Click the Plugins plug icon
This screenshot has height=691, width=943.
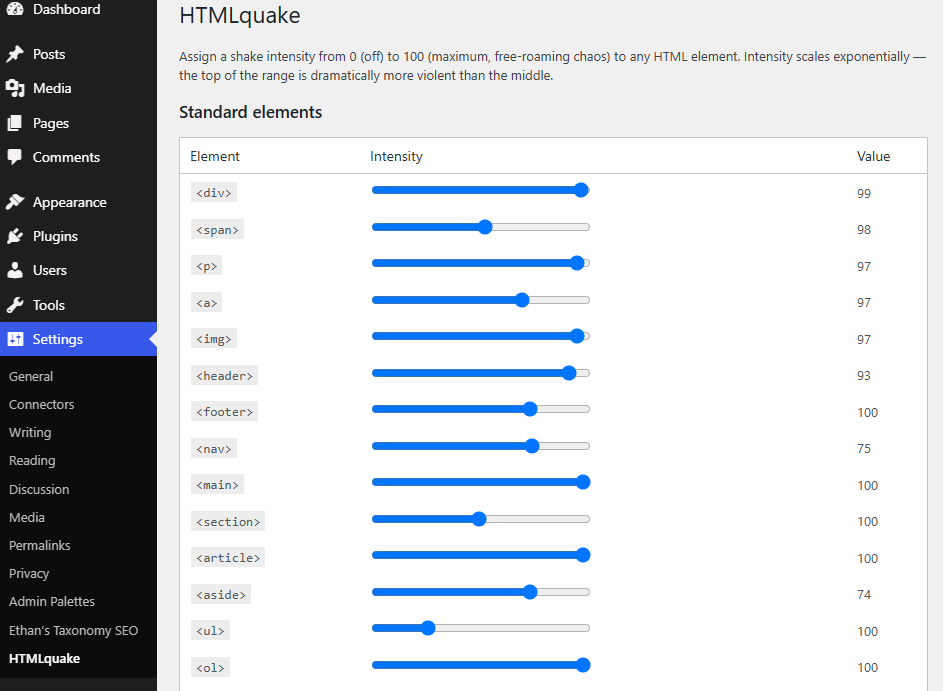pyautogui.click(x=15, y=236)
